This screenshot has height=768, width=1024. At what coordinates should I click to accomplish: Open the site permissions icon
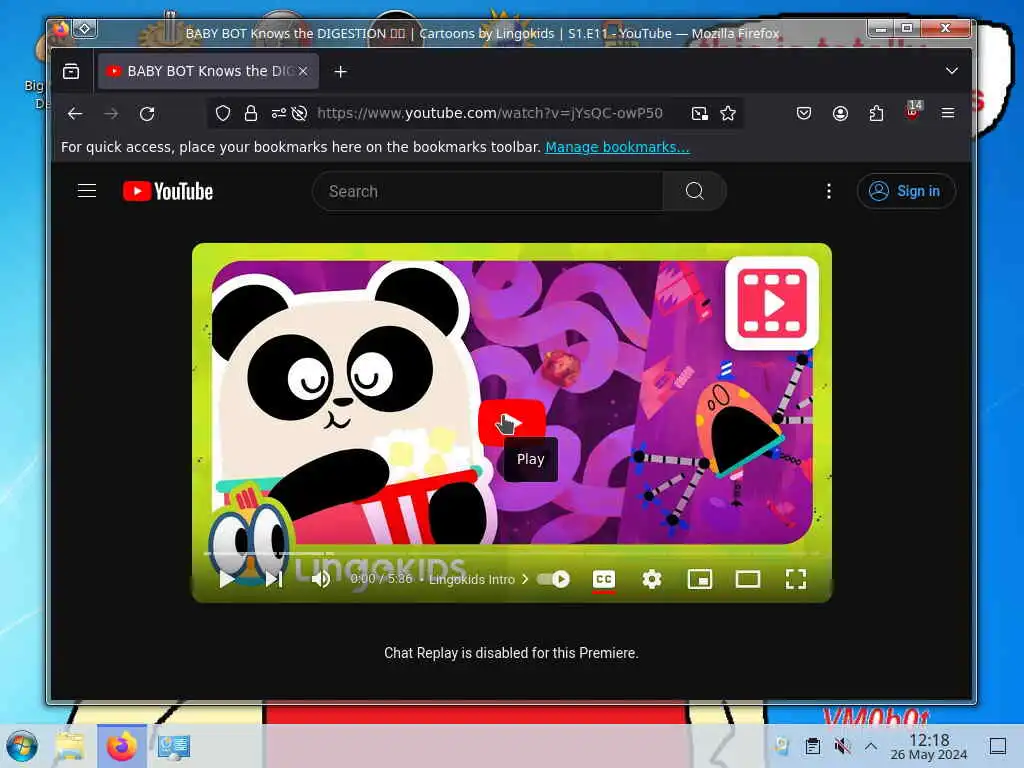(x=279, y=114)
